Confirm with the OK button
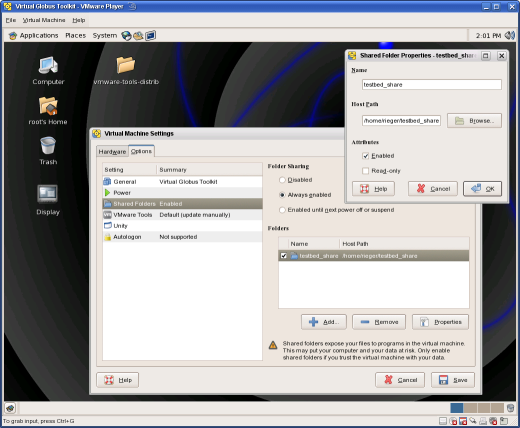The image size is (520, 428). pos(482,189)
